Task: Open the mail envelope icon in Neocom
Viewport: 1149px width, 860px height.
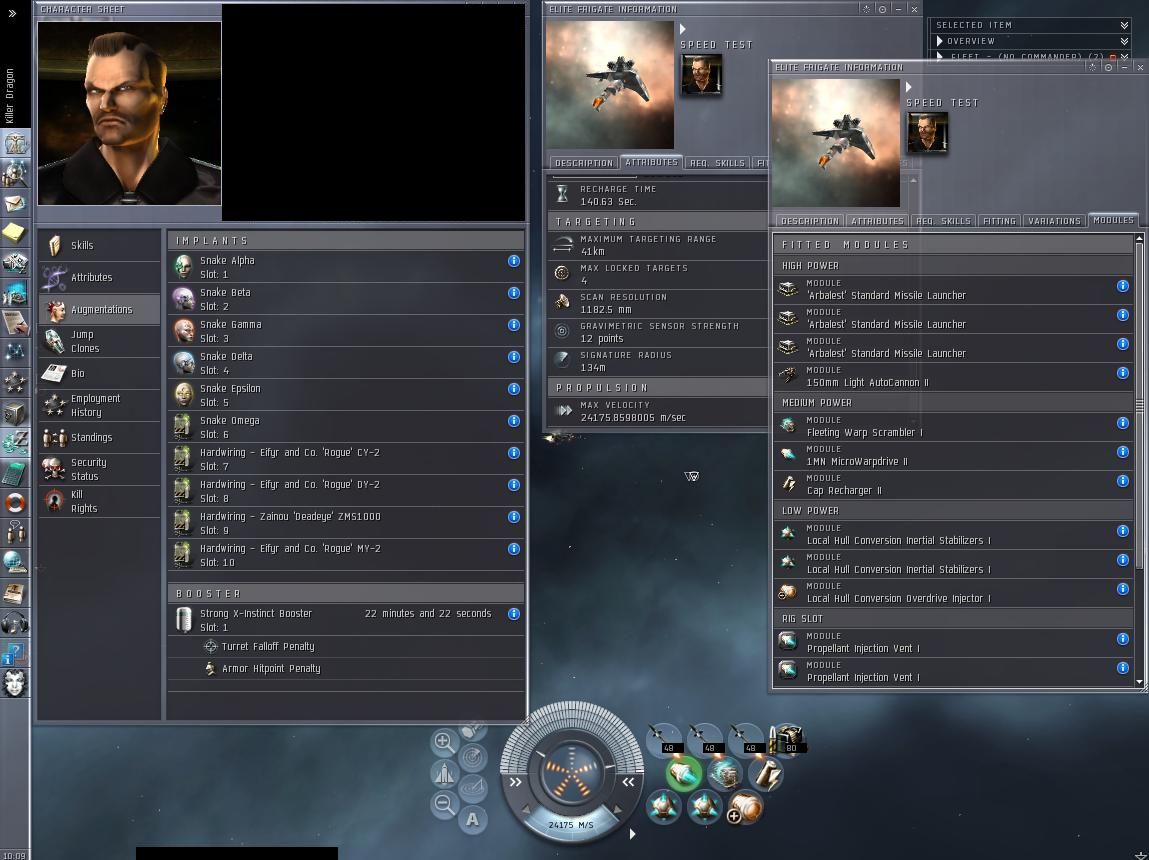Action: click(15, 203)
